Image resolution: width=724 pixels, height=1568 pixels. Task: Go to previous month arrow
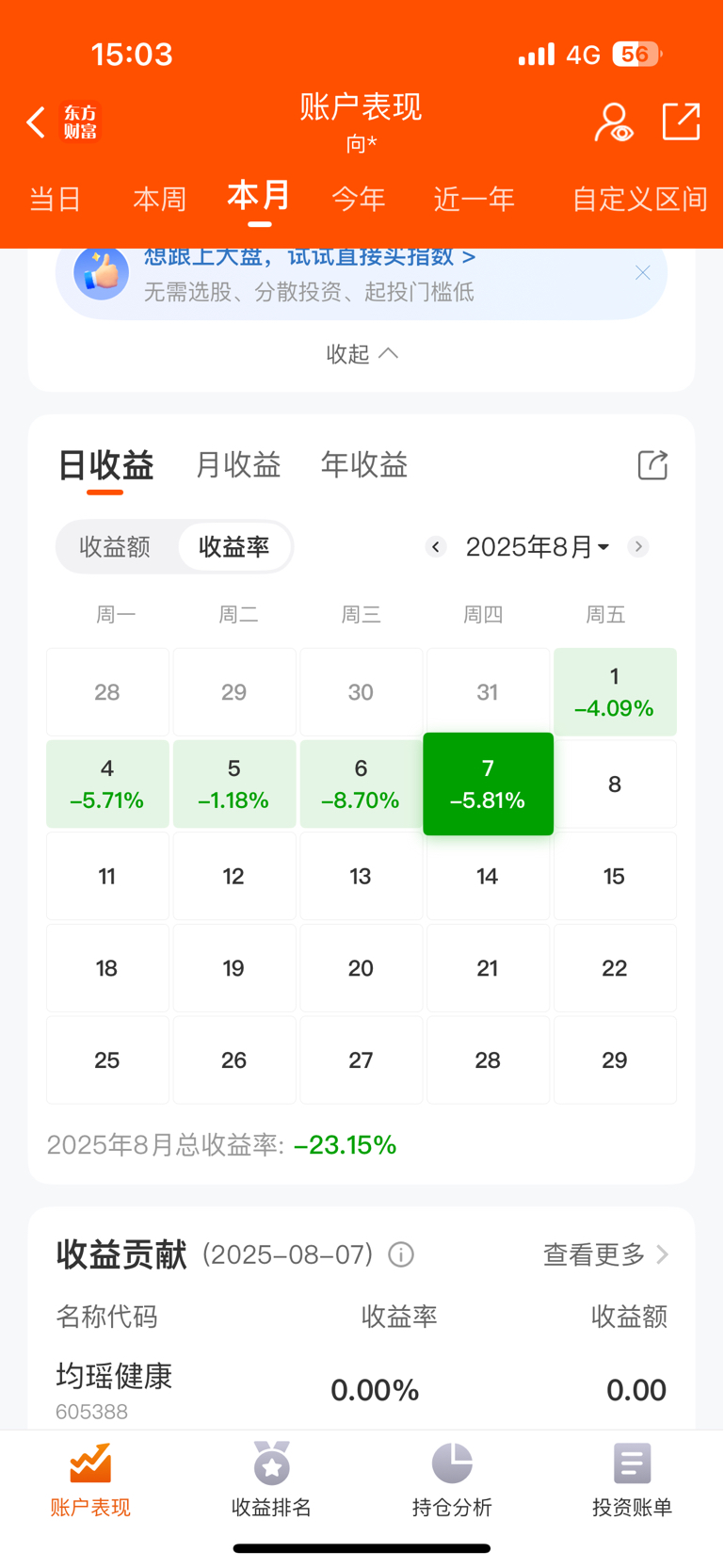(x=436, y=547)
